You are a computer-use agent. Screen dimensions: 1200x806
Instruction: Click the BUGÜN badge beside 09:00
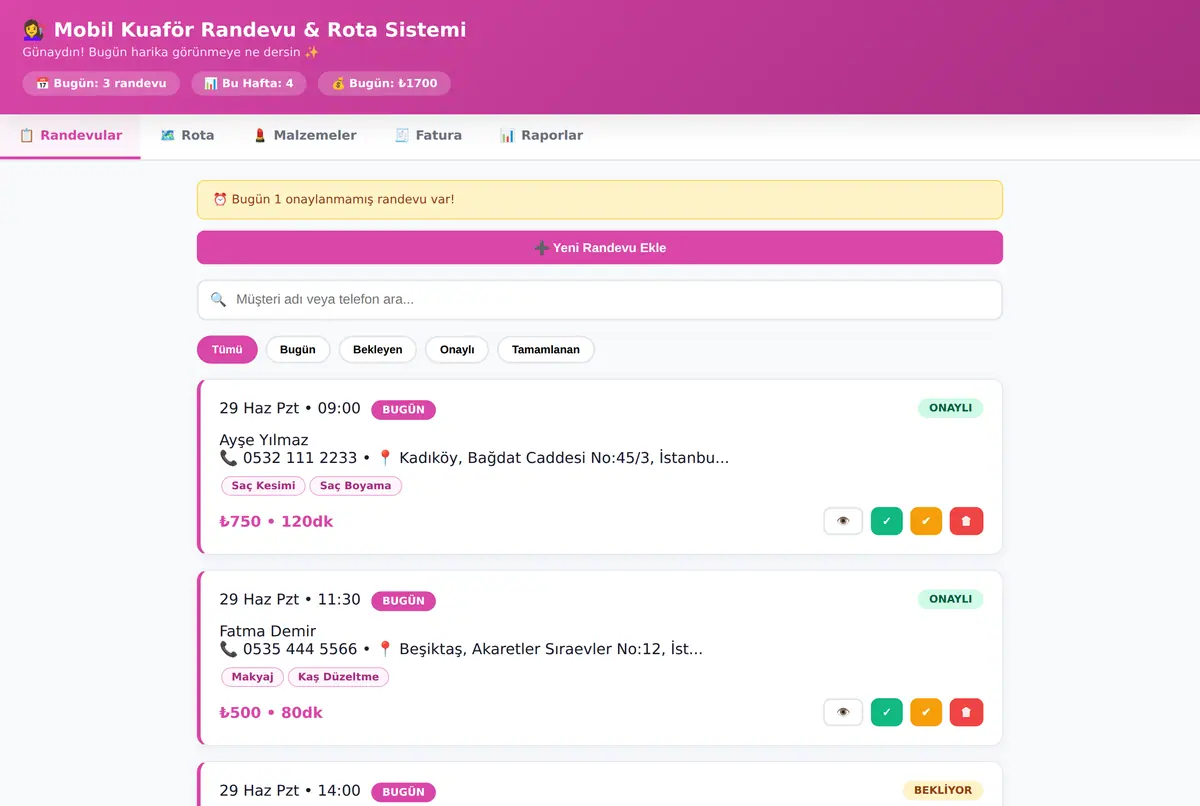(403, 409)
